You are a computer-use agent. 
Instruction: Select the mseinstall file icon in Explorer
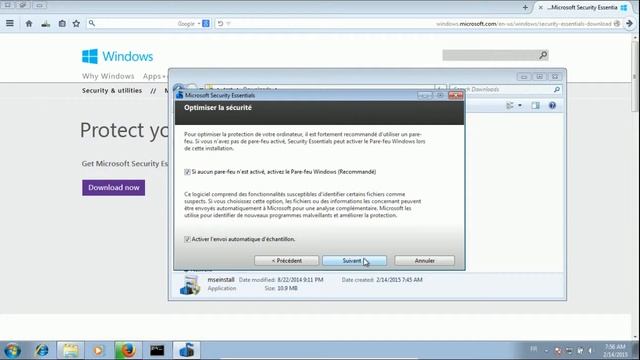pos(190,285)
